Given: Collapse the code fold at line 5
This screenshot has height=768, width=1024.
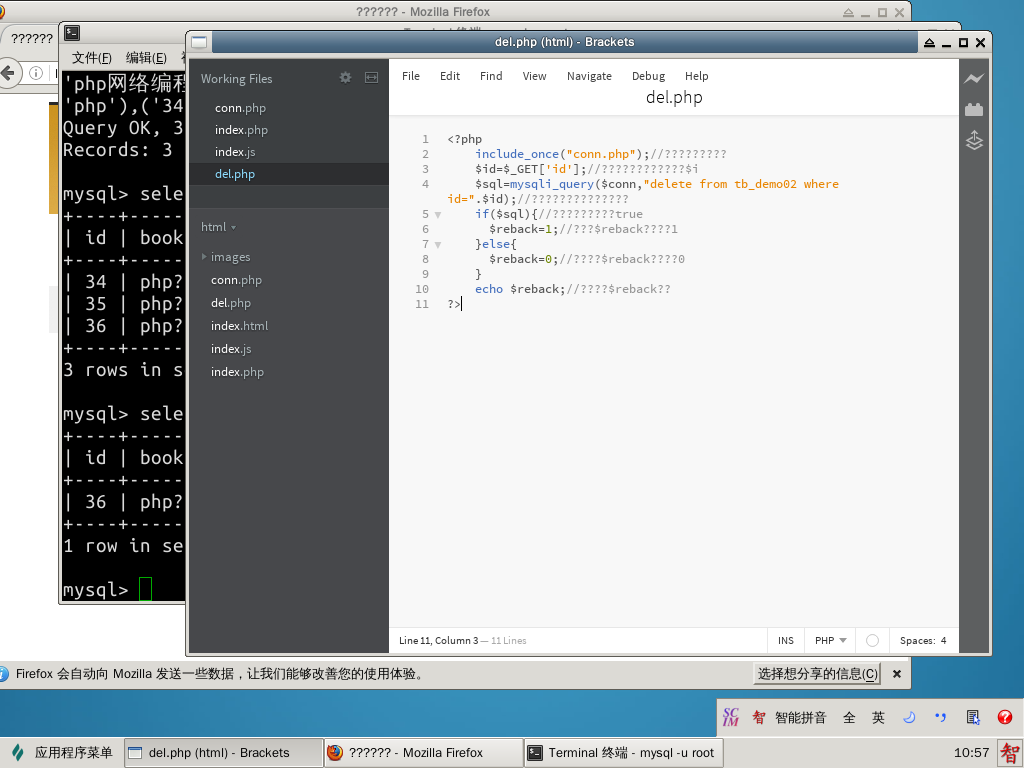Looking at the screenshot, I should 438,215.
